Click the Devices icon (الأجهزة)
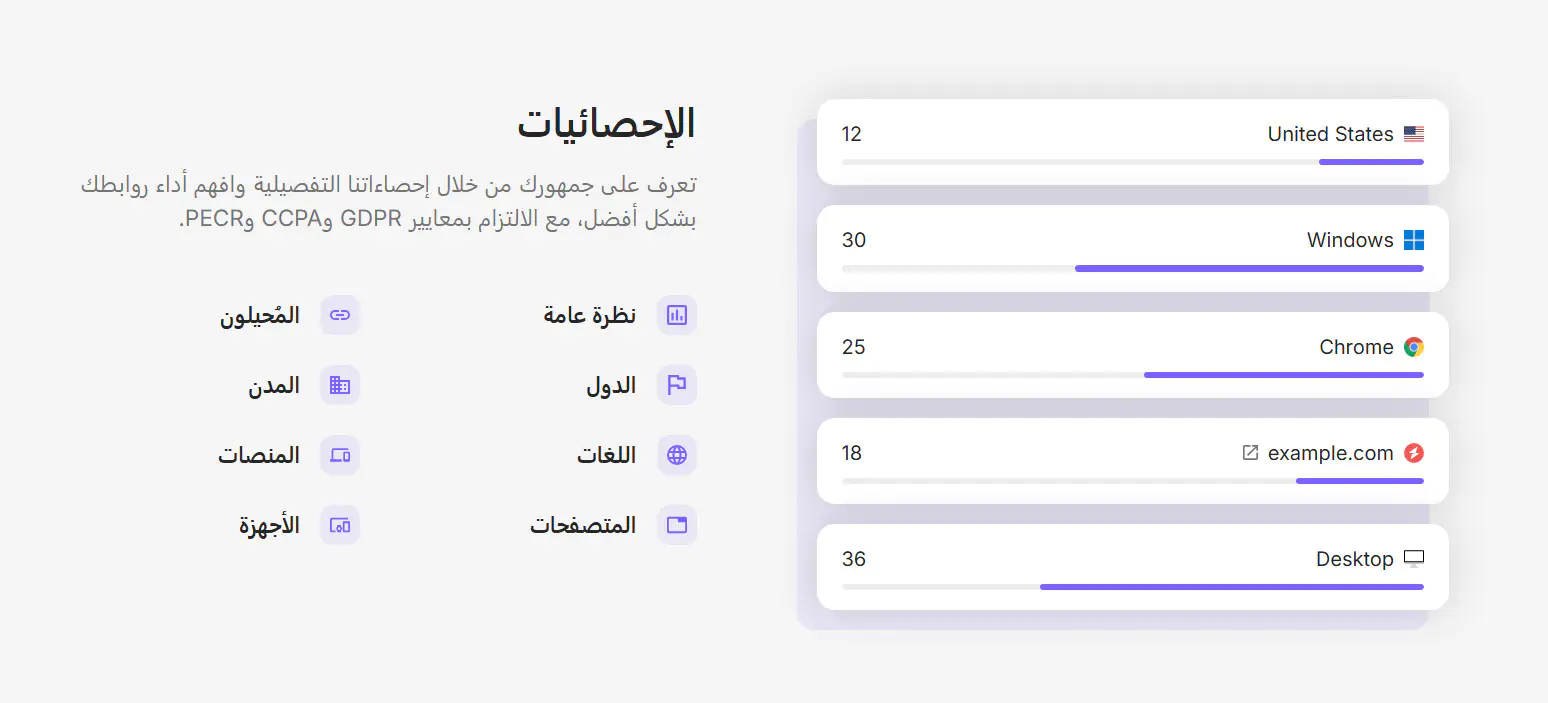1548x703 pixels. 340,525
